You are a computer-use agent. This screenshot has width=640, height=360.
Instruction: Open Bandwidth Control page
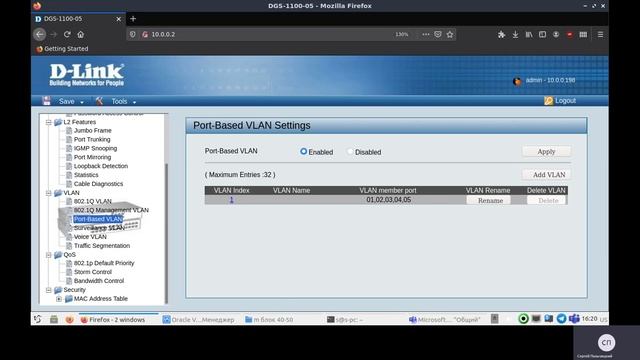click(x=99, y=281)
